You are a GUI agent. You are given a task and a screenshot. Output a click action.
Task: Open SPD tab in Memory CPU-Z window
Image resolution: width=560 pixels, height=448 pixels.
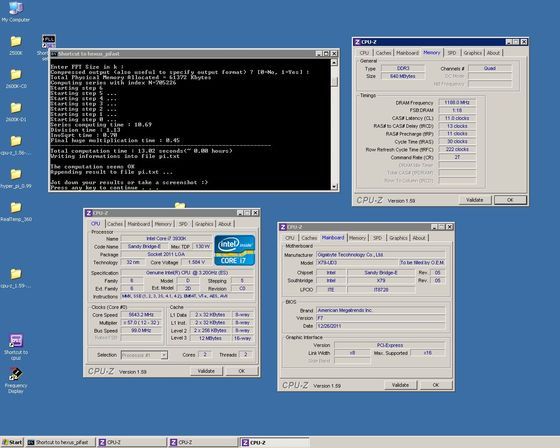452,53
